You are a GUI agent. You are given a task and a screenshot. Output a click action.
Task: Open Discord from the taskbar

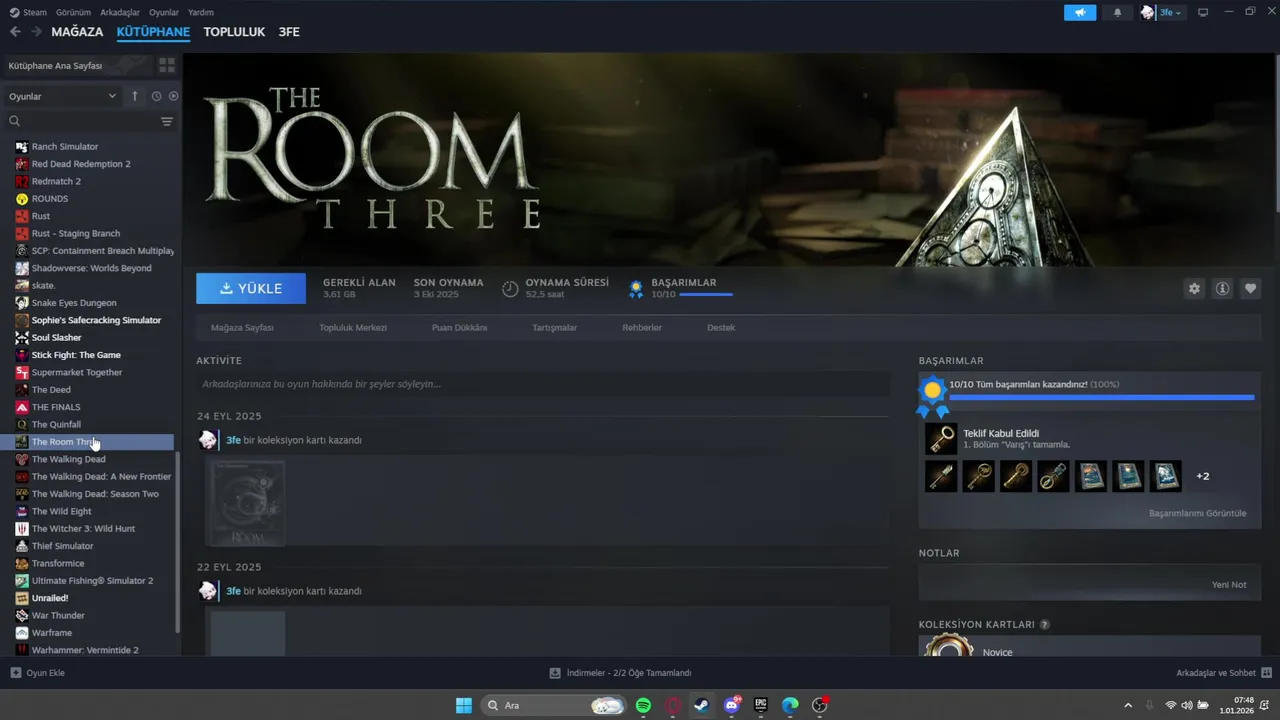[x=731, y=705]
